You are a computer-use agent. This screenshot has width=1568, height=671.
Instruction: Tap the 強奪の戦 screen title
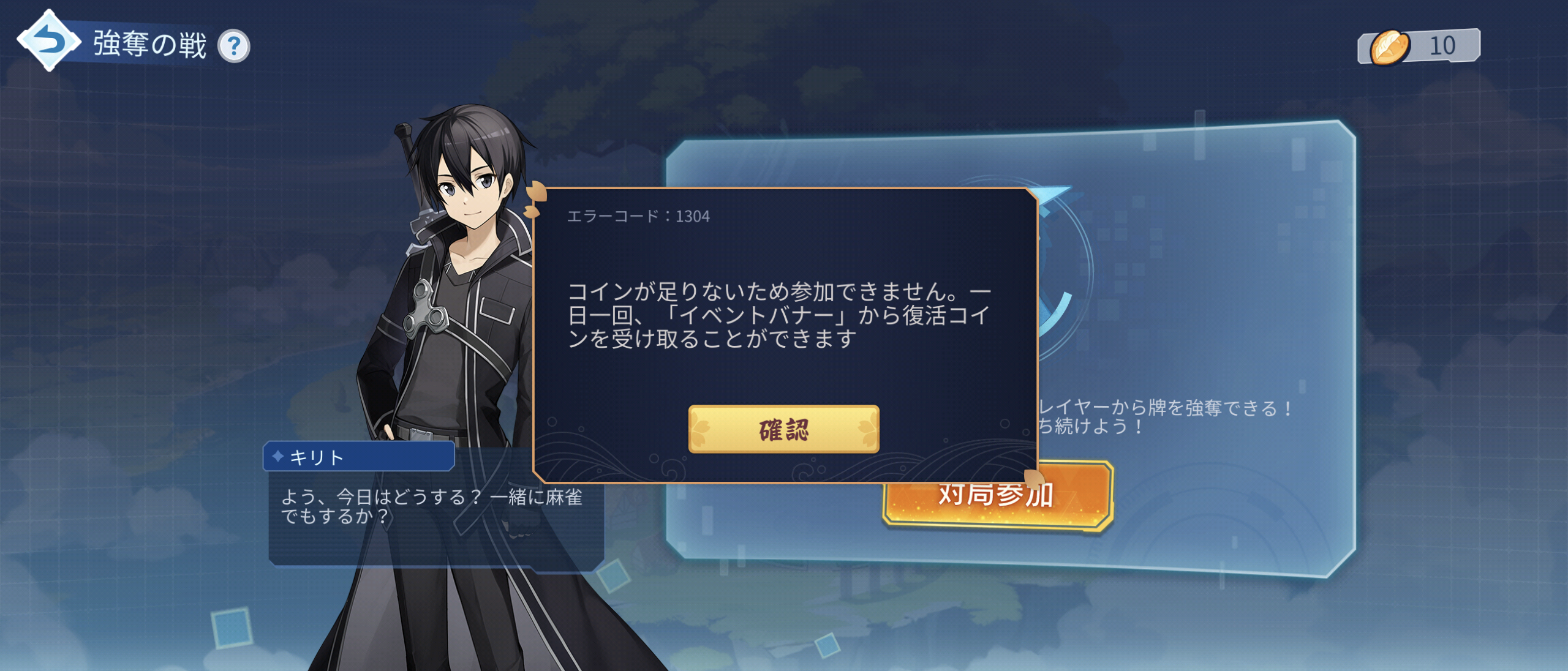[150, 45]
